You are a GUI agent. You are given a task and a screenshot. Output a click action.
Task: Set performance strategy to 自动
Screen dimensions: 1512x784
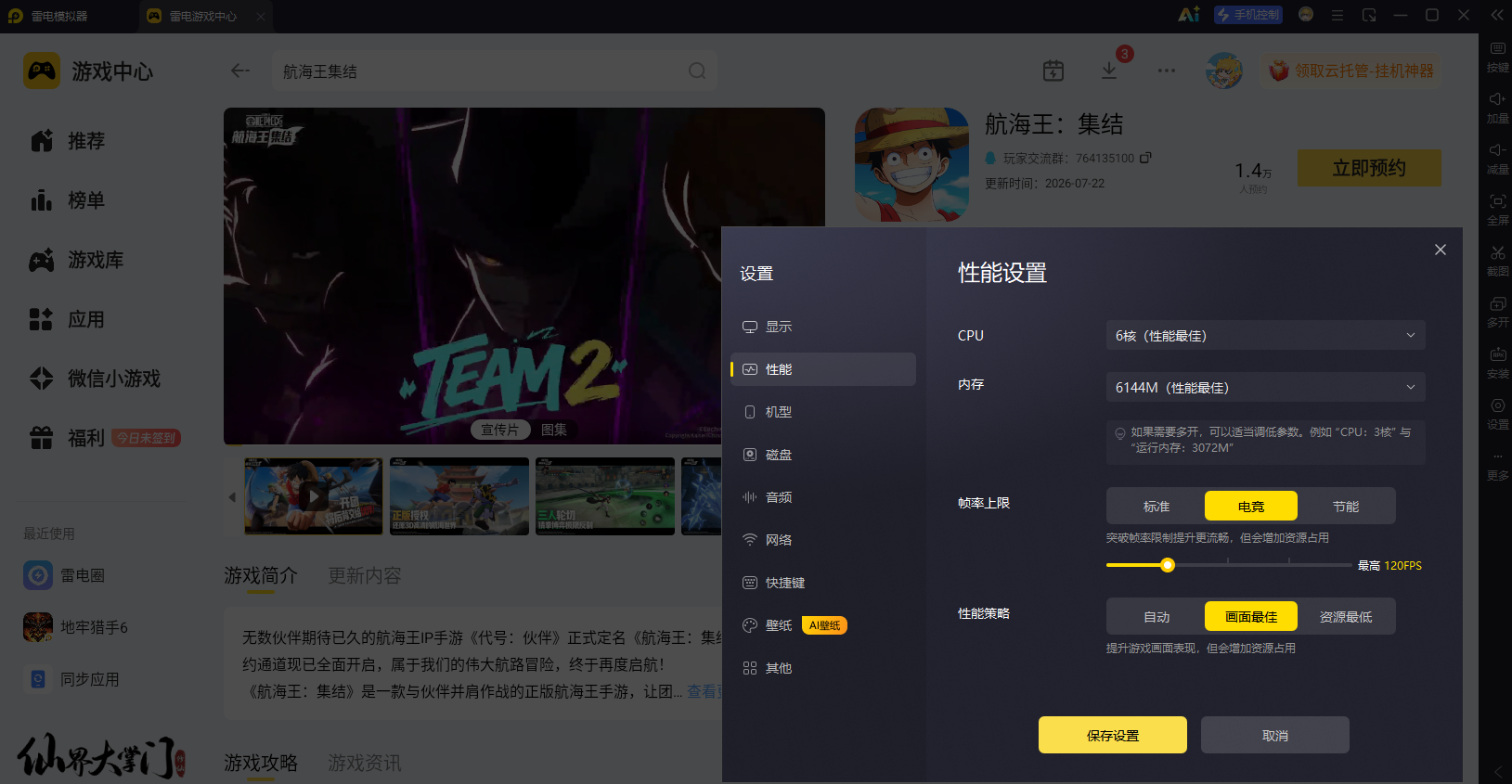1157,617
